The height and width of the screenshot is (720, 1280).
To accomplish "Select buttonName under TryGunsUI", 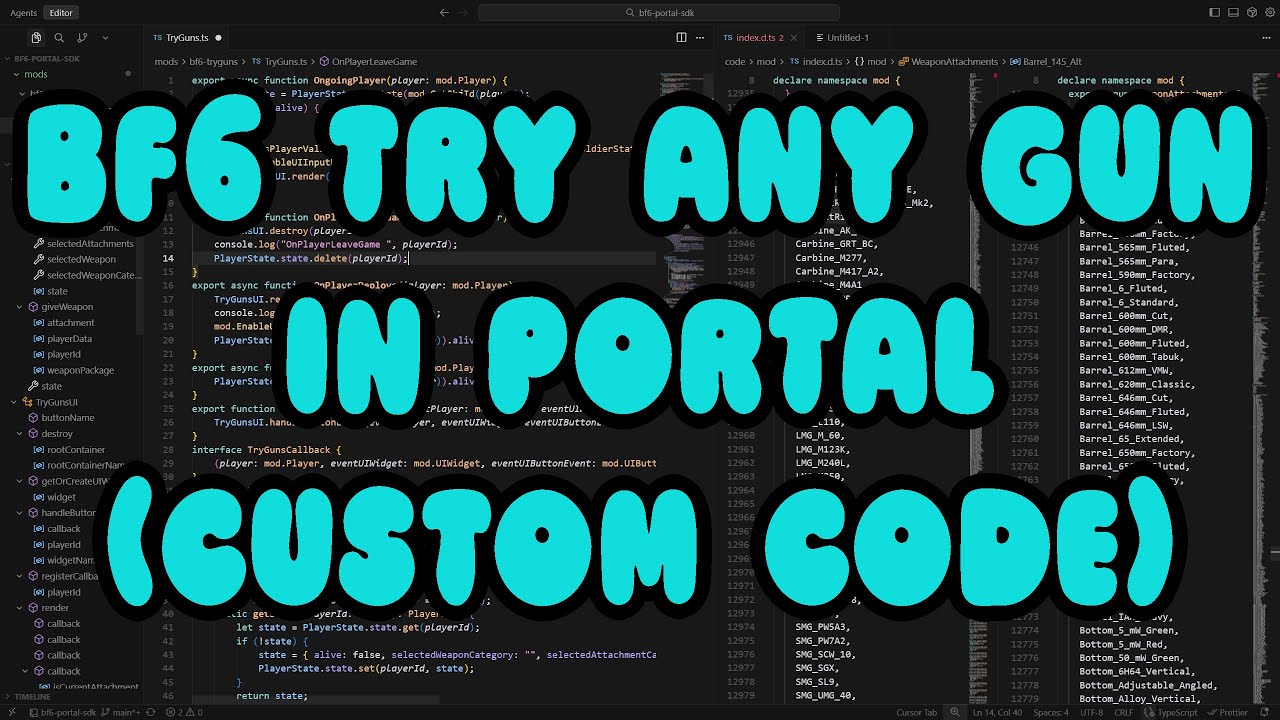I will point(68,418).
